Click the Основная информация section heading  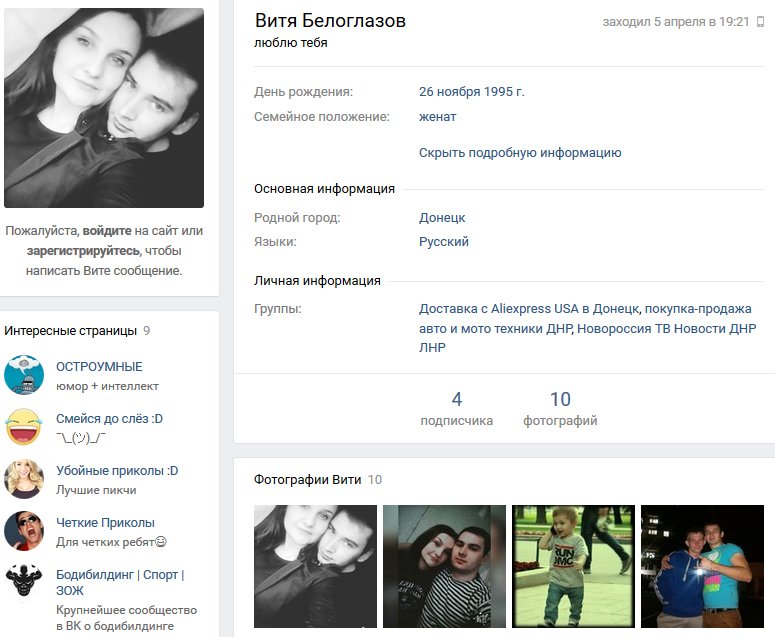click(x=324, y=189)
